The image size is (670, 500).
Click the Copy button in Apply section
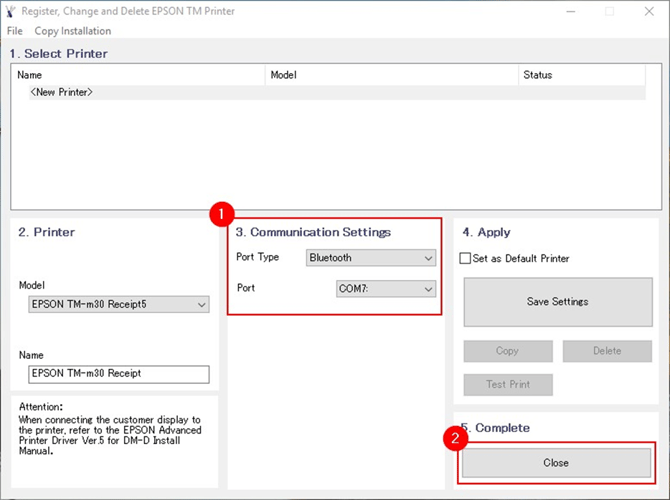coord(507,351)
